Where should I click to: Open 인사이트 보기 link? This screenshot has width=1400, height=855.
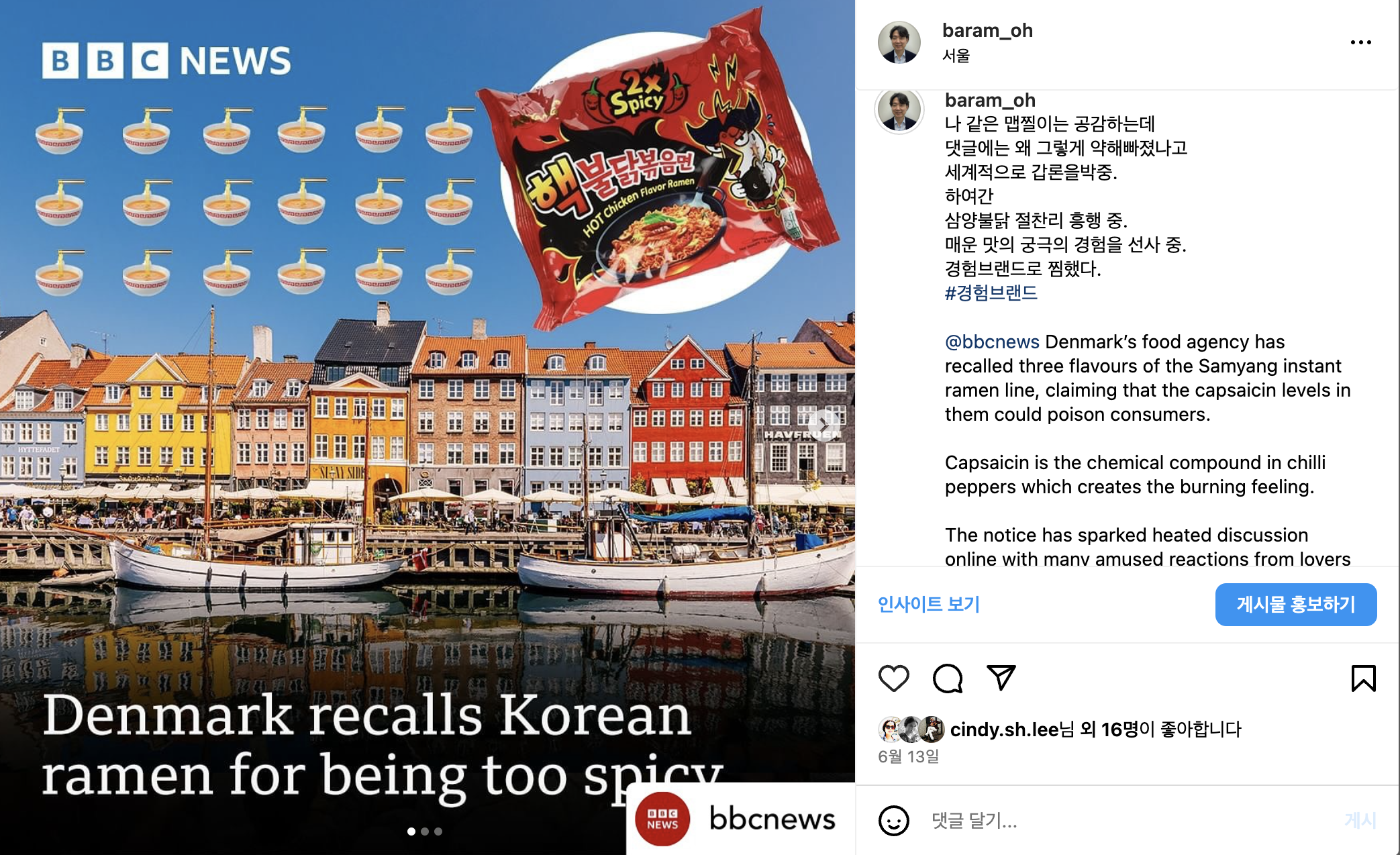pos(929,604)
